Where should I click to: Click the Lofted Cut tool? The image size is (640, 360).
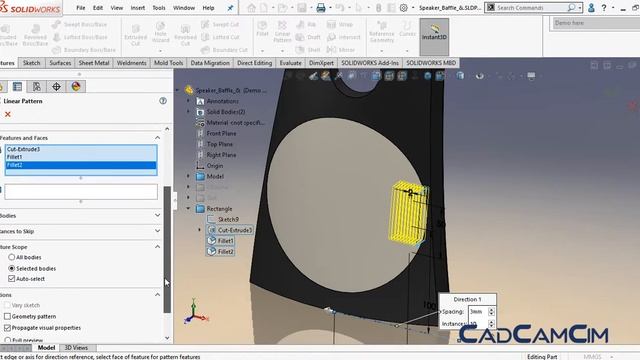220,37
